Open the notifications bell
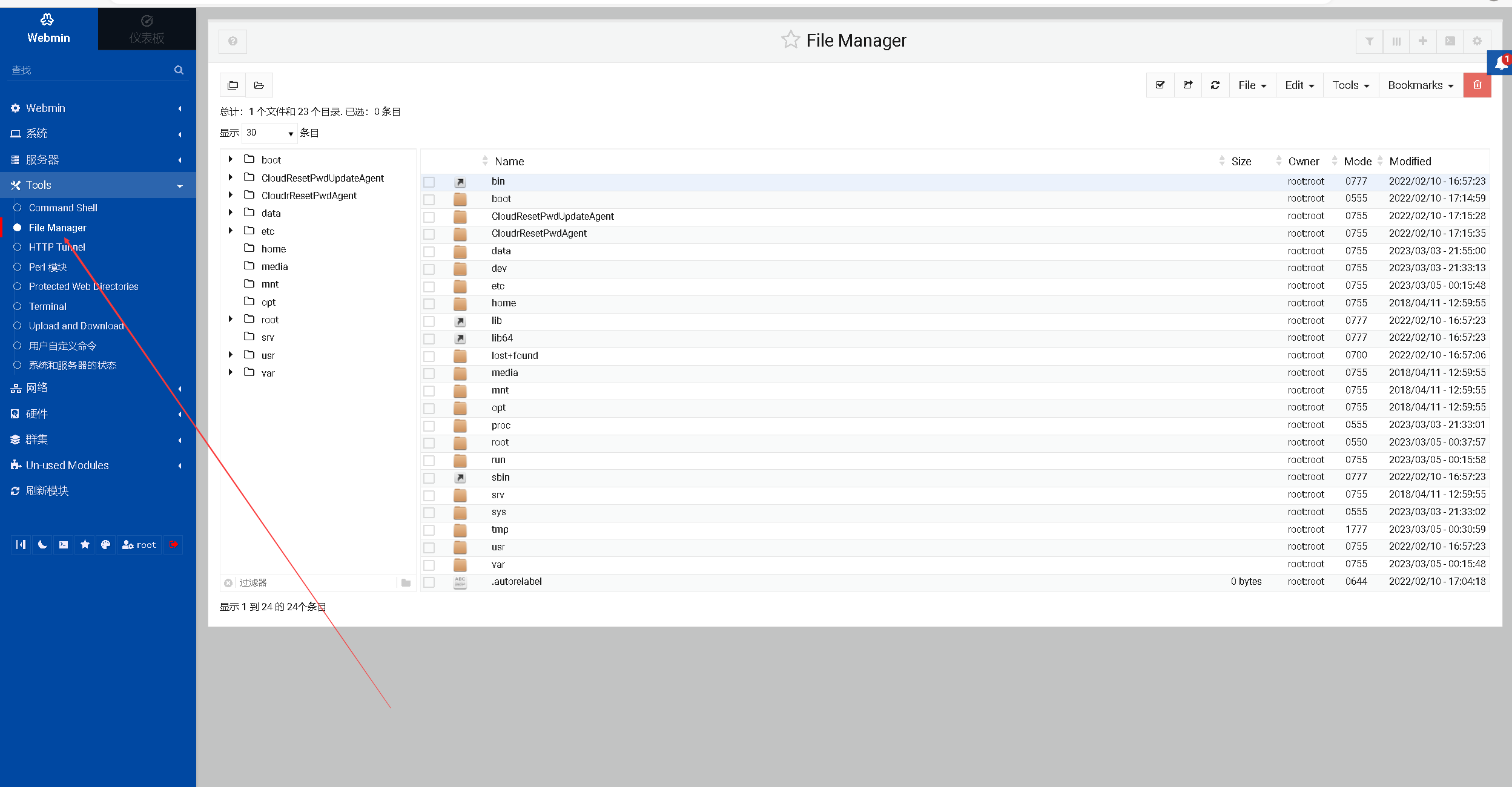Viewport: 1512px width, 787px height. pos(1501,63)
